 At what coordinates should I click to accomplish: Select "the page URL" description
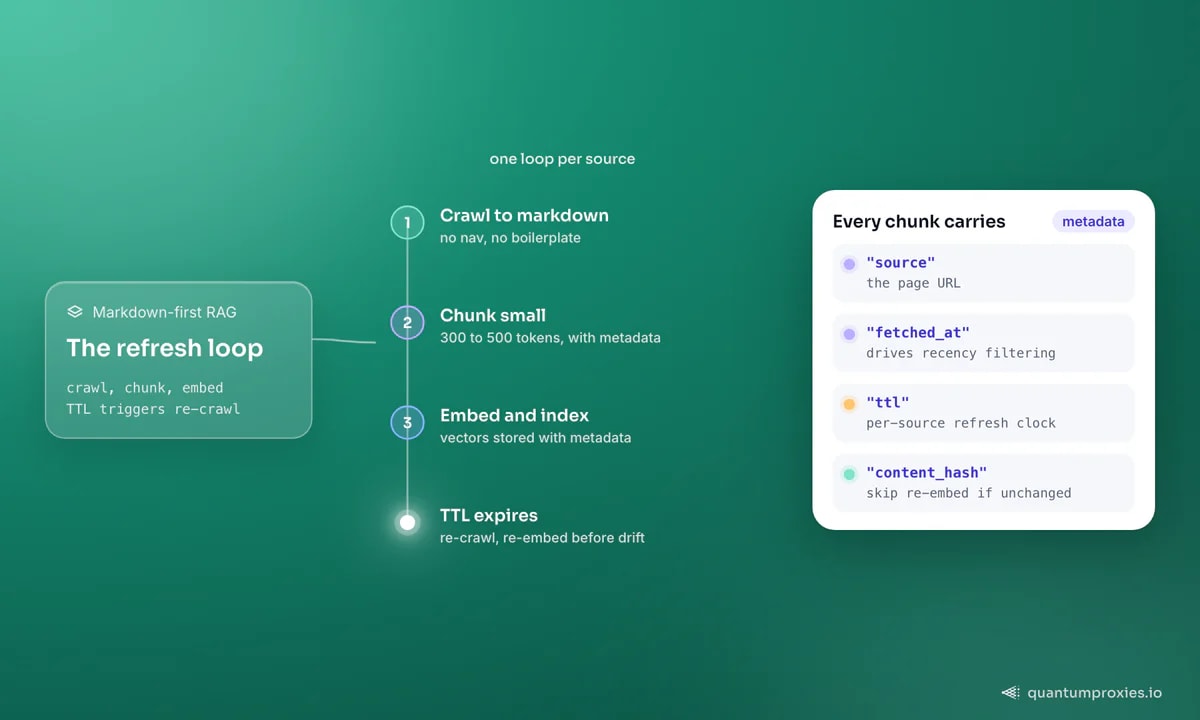click(x=913, y=283)
